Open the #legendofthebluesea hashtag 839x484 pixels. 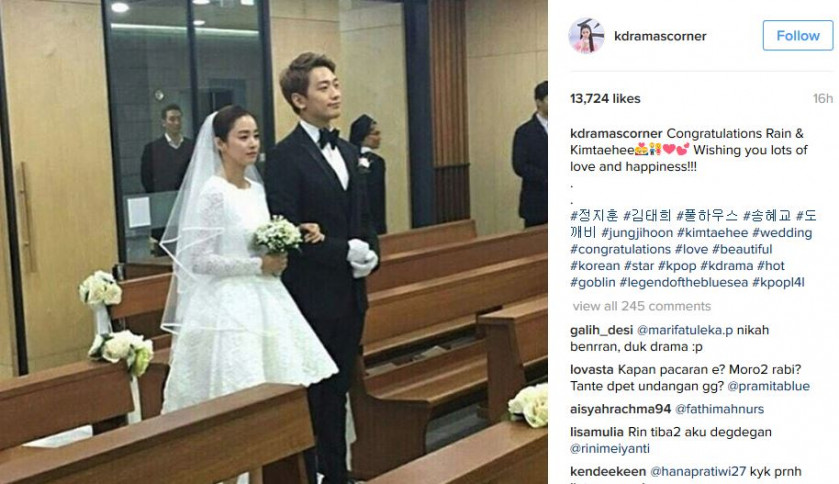point(684,282)
